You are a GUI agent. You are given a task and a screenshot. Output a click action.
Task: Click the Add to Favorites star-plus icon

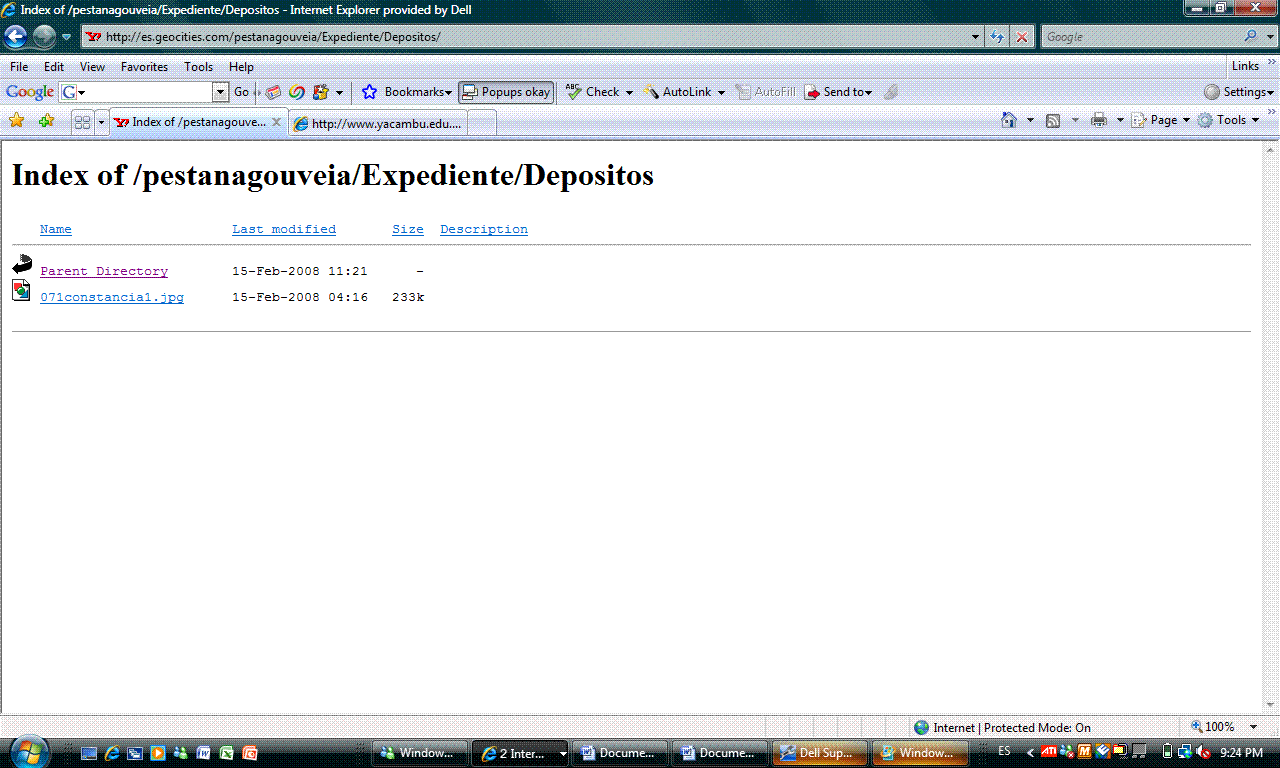(46, 121)
